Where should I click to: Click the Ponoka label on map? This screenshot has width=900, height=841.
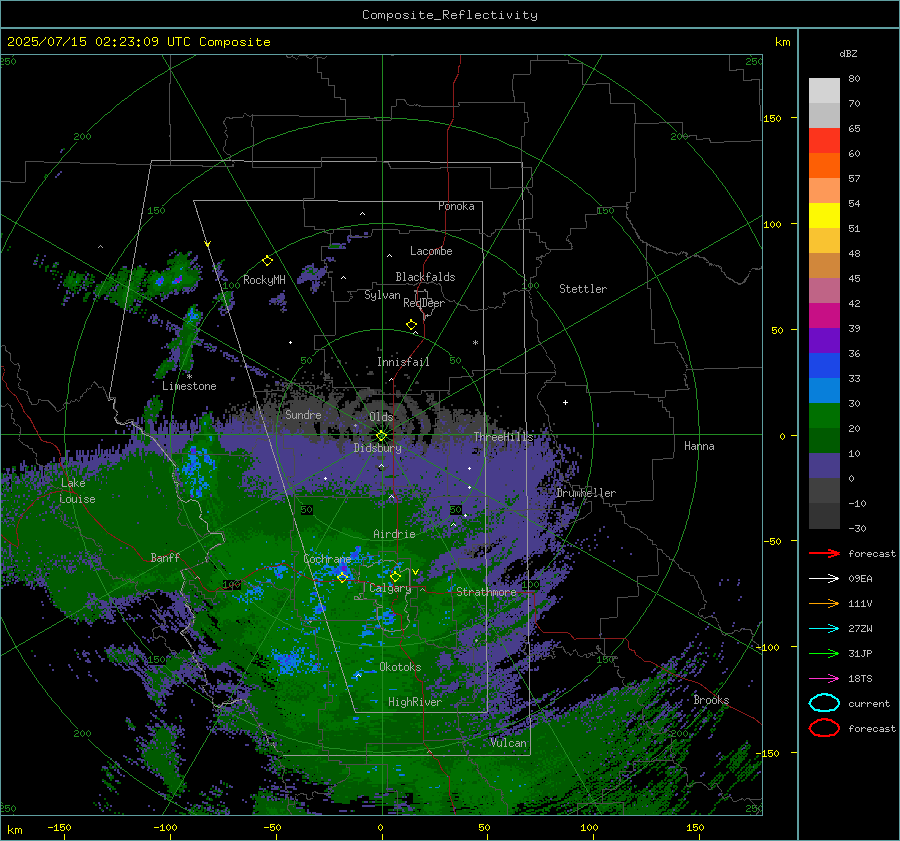tap(456, 206)
